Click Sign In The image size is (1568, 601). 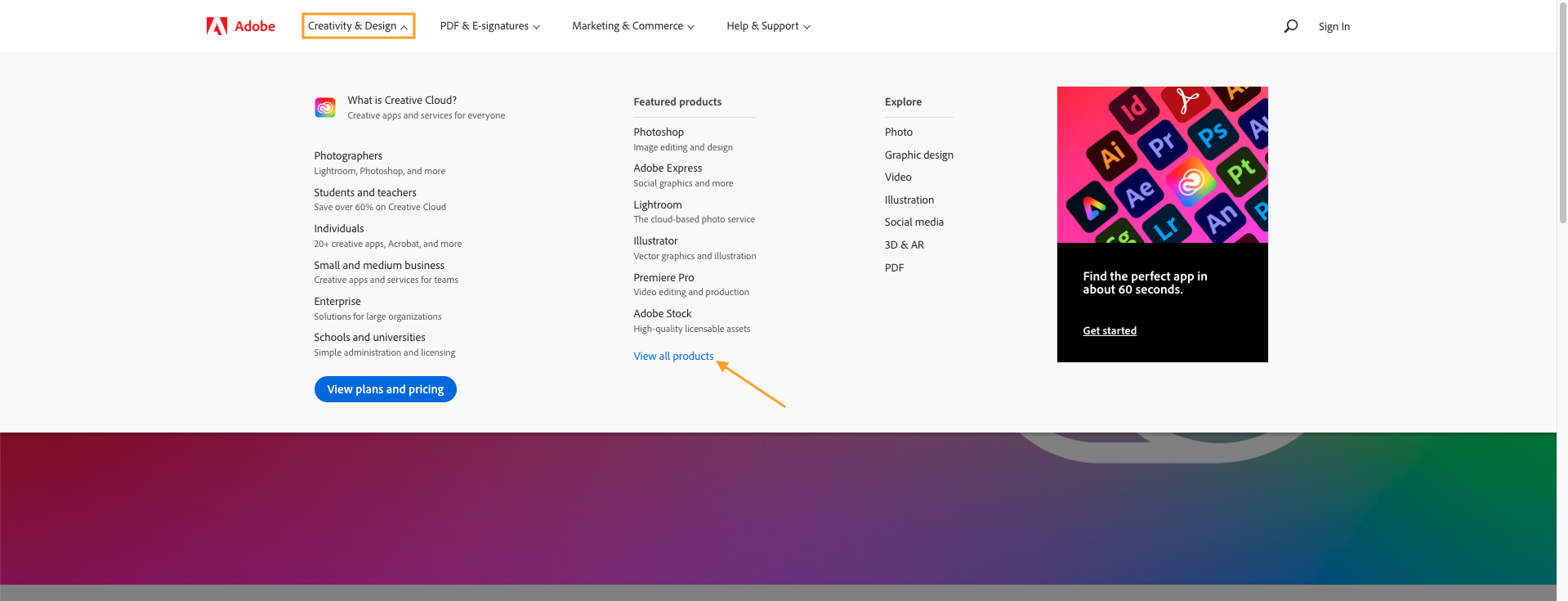click(x=1334, y=26)
